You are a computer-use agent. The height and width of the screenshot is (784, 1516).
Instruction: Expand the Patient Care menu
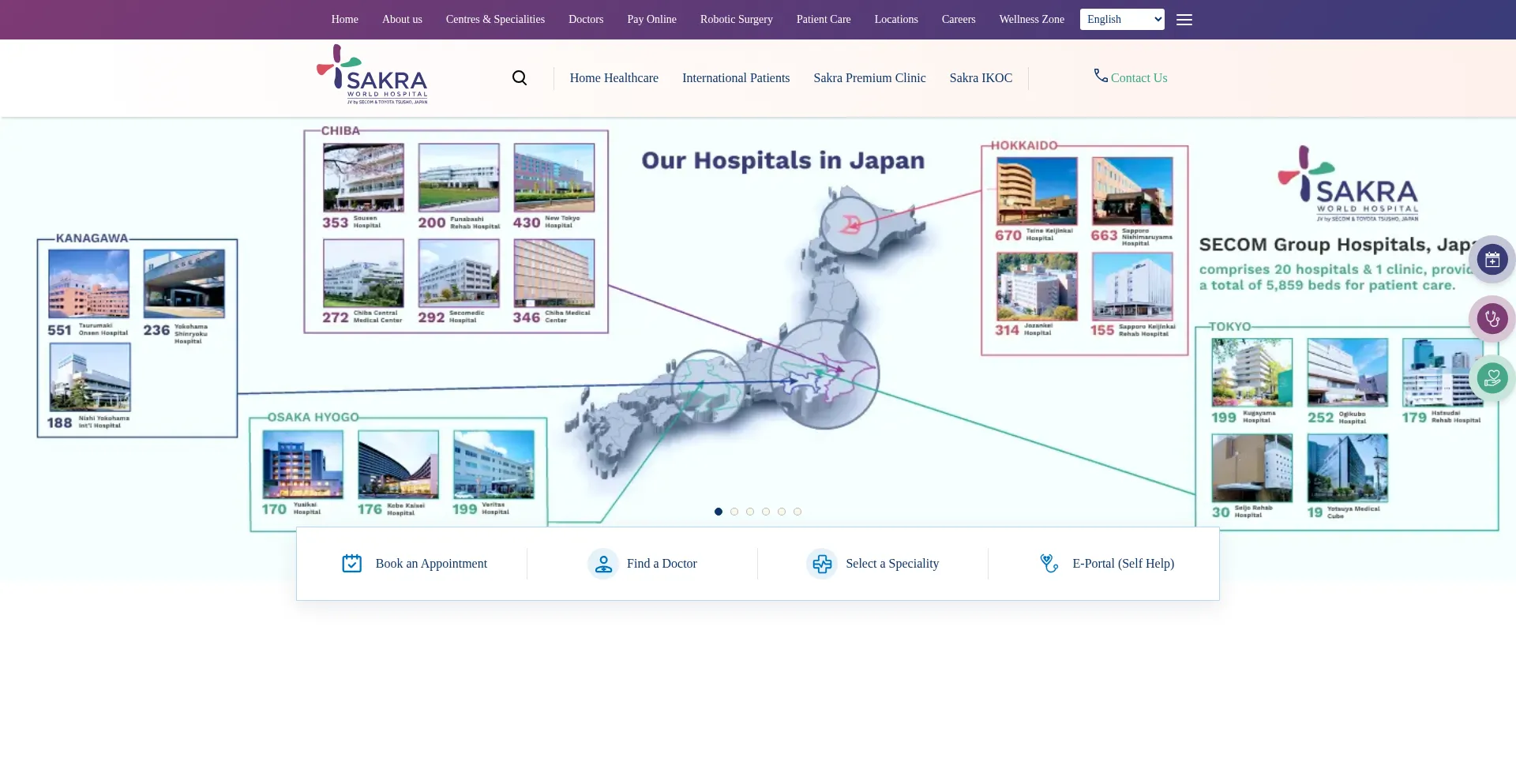[x=823, y=20]
